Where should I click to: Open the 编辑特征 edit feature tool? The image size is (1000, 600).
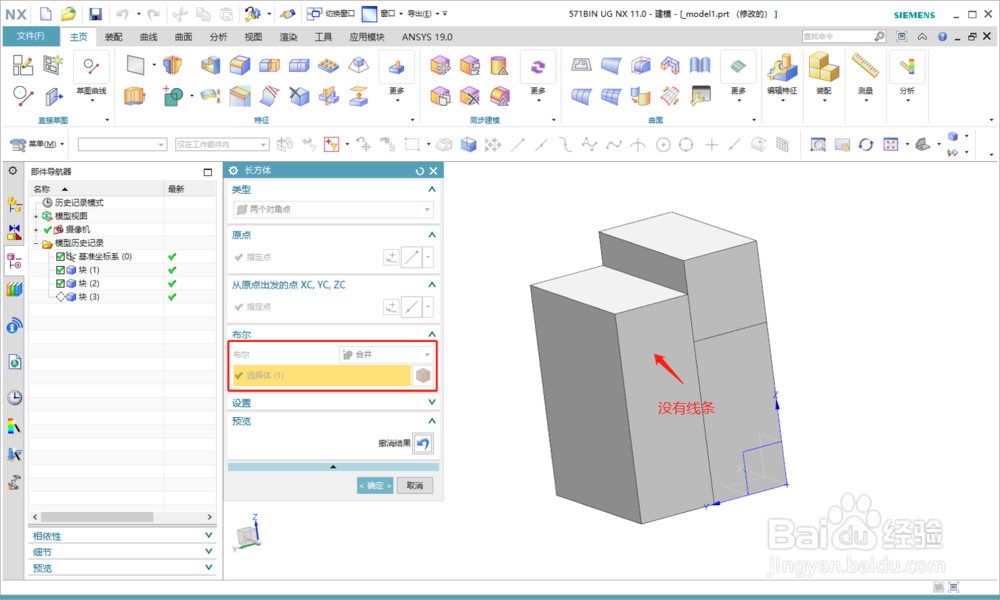coord(782,77)
